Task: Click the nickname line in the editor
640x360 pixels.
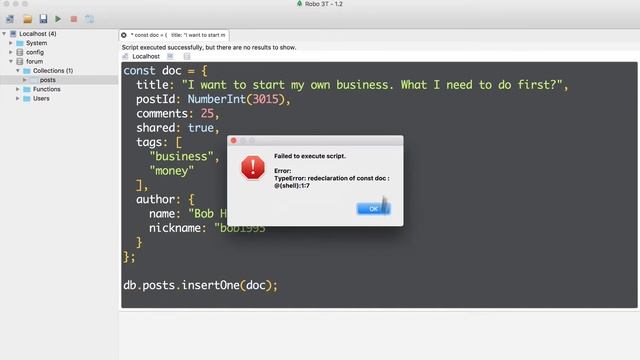Action: [x=207, y=228]
